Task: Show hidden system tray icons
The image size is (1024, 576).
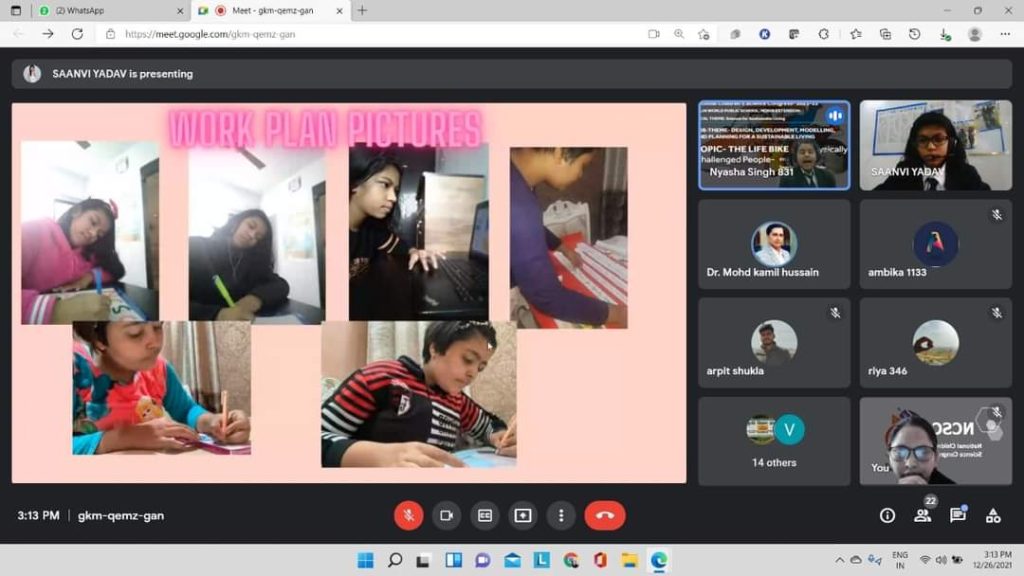Action: pos(839,560)
